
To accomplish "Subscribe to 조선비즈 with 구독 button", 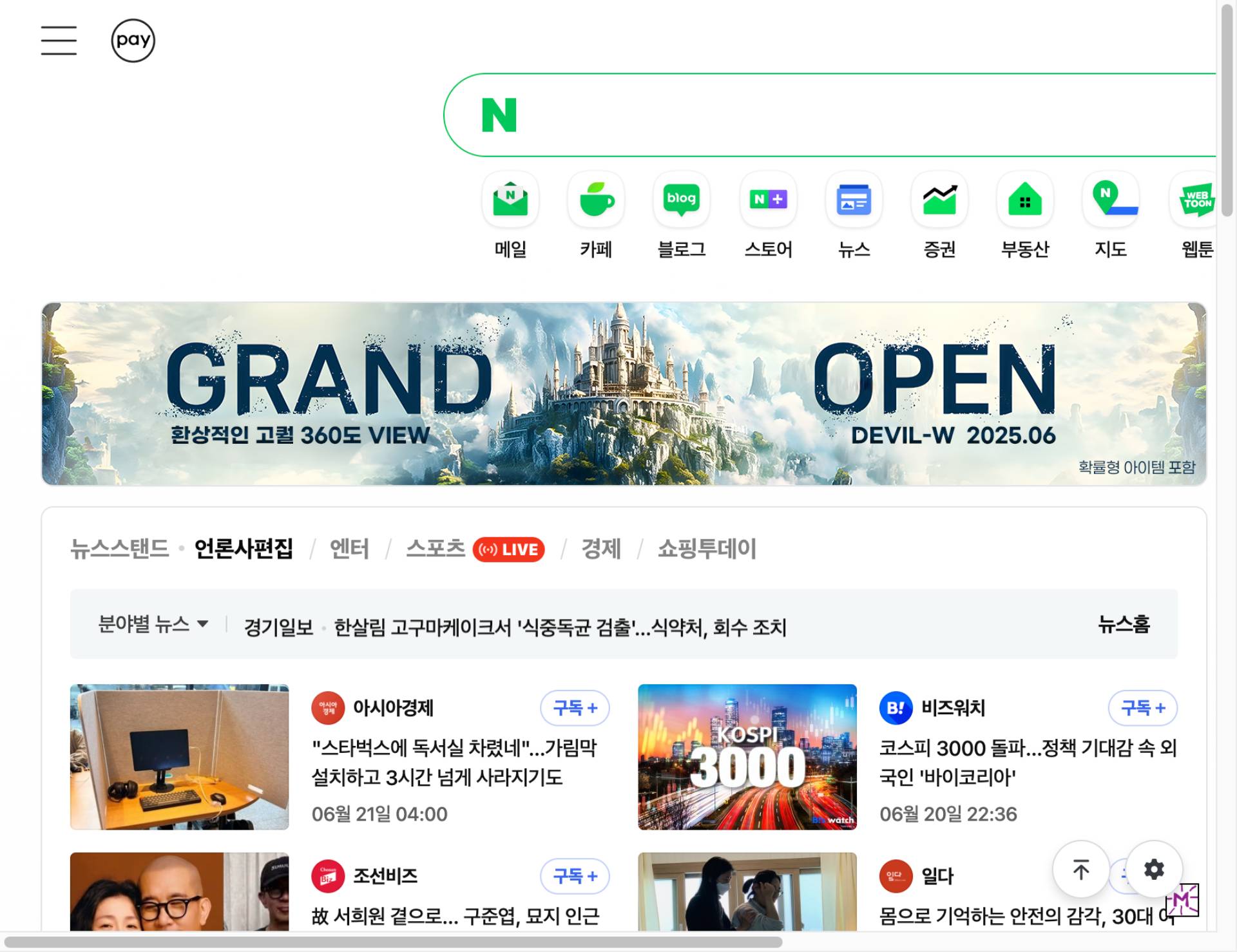I will [x=575, y=876].
